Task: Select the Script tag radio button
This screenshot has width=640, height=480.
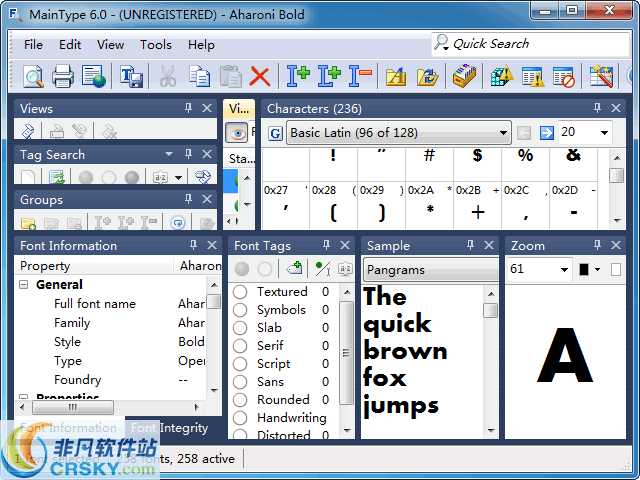Action: pos(240,364)
